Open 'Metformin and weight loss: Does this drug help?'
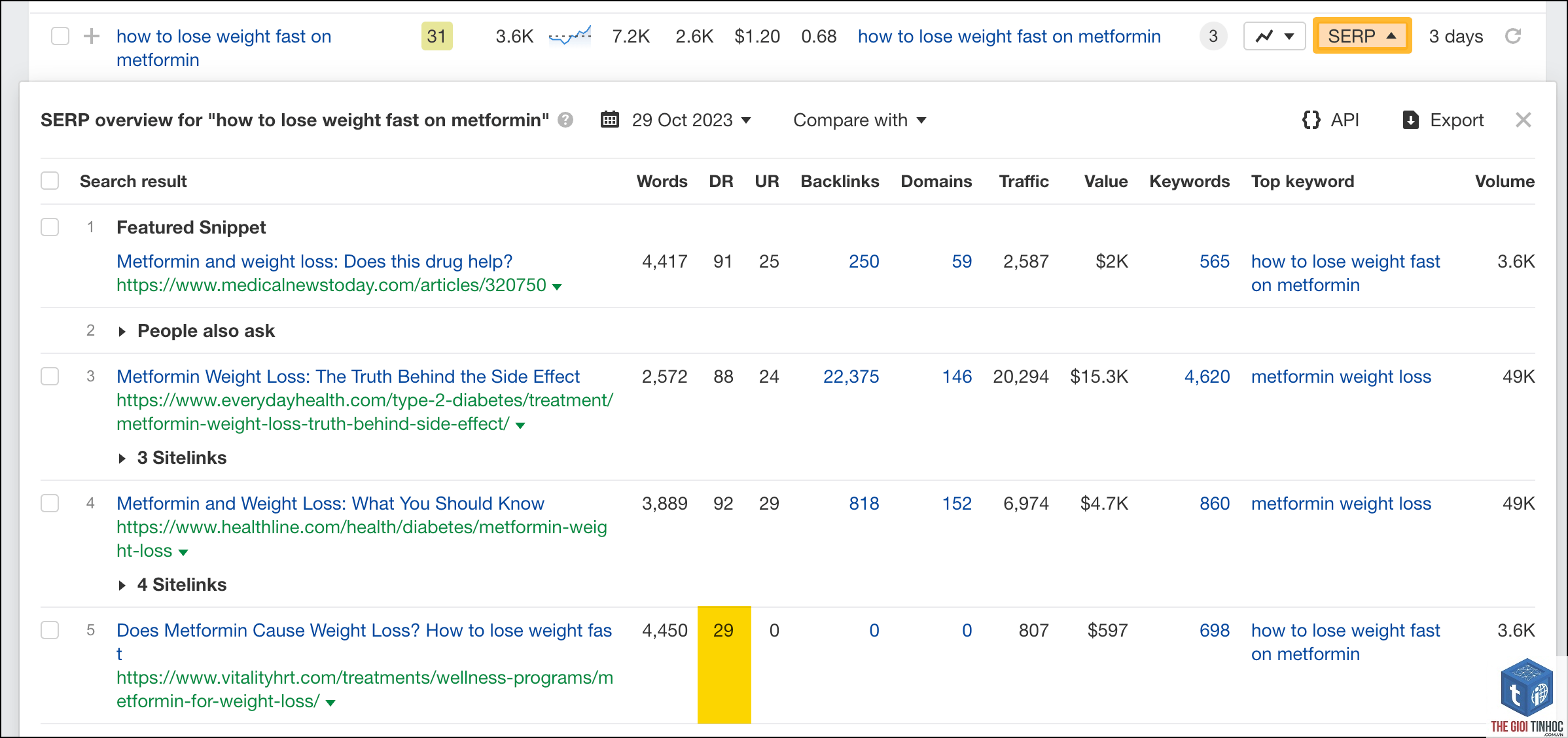The height and width of the screenshot is (738, 1568). click(x=314, y=261)
